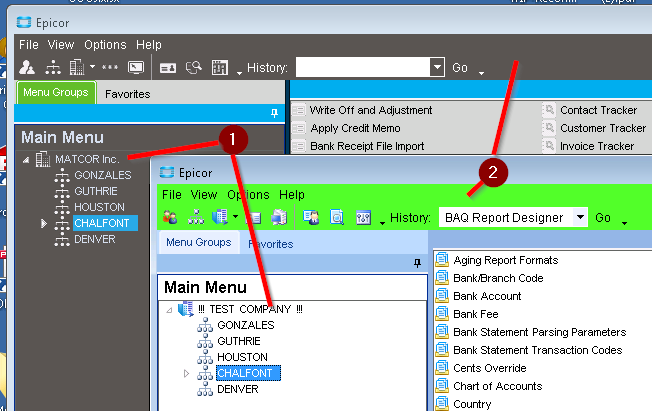Collapse MATCOR Inc. tree node
The width and height of the screenshot is (652, 411).
click(26, 160)
